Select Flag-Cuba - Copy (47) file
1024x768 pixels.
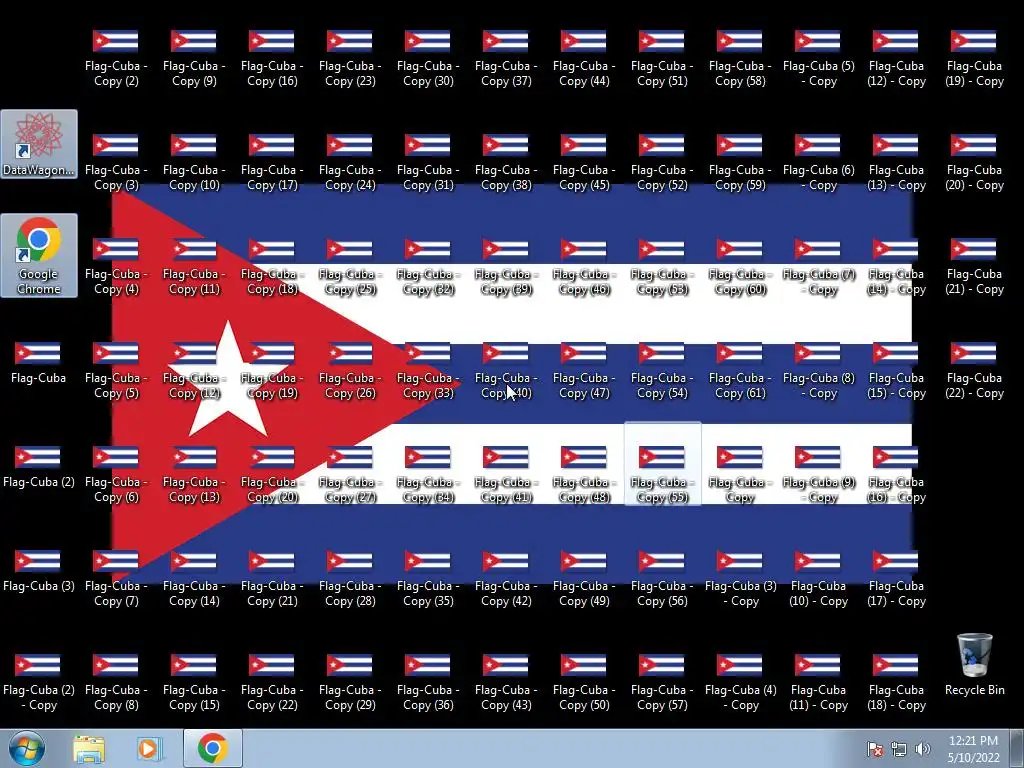pos(584,370)
